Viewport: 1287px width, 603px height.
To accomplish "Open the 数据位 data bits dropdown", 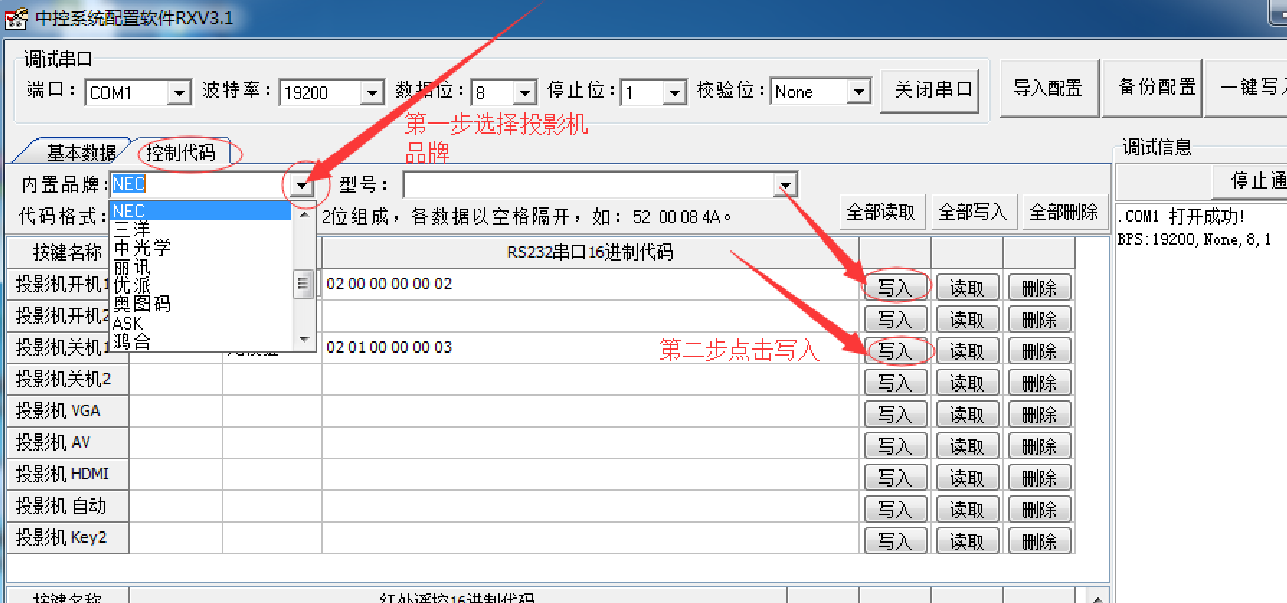I will pos(525,93).
